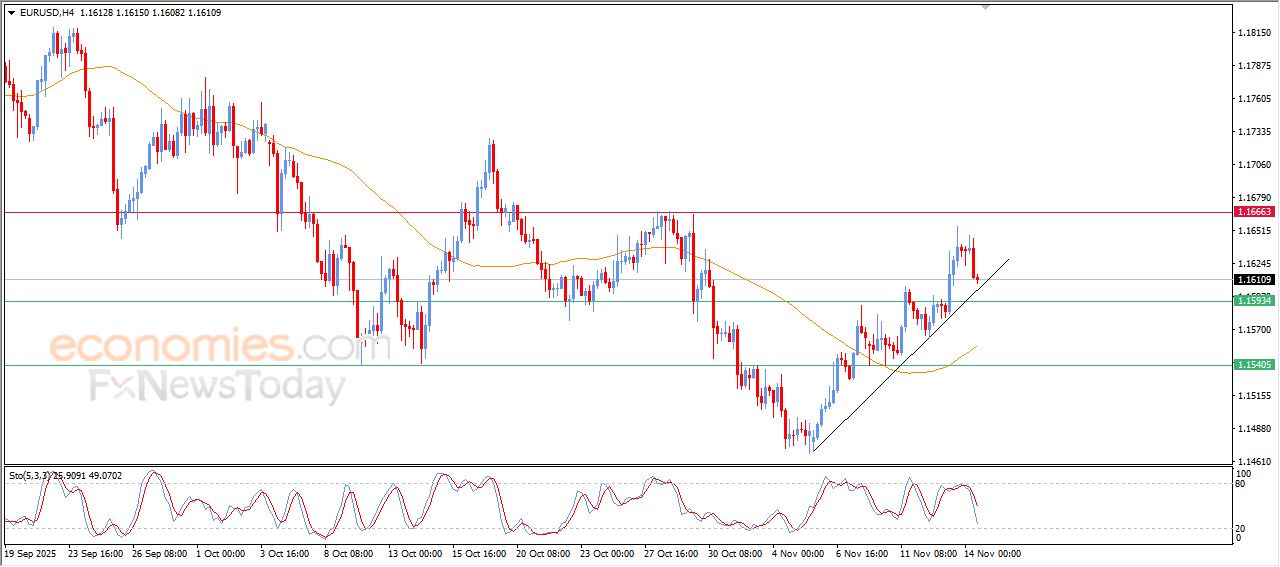This screenshot has width=1280, height=567.
Task: Click the 19 Sep 2025 date label
Action: click(32, 553)
